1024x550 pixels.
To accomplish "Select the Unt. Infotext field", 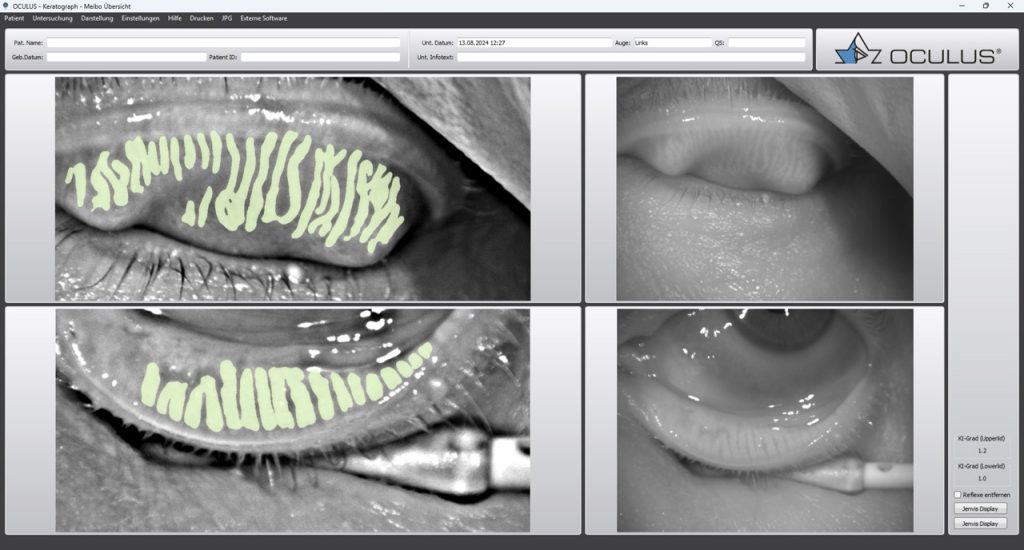I will point(632,58).
